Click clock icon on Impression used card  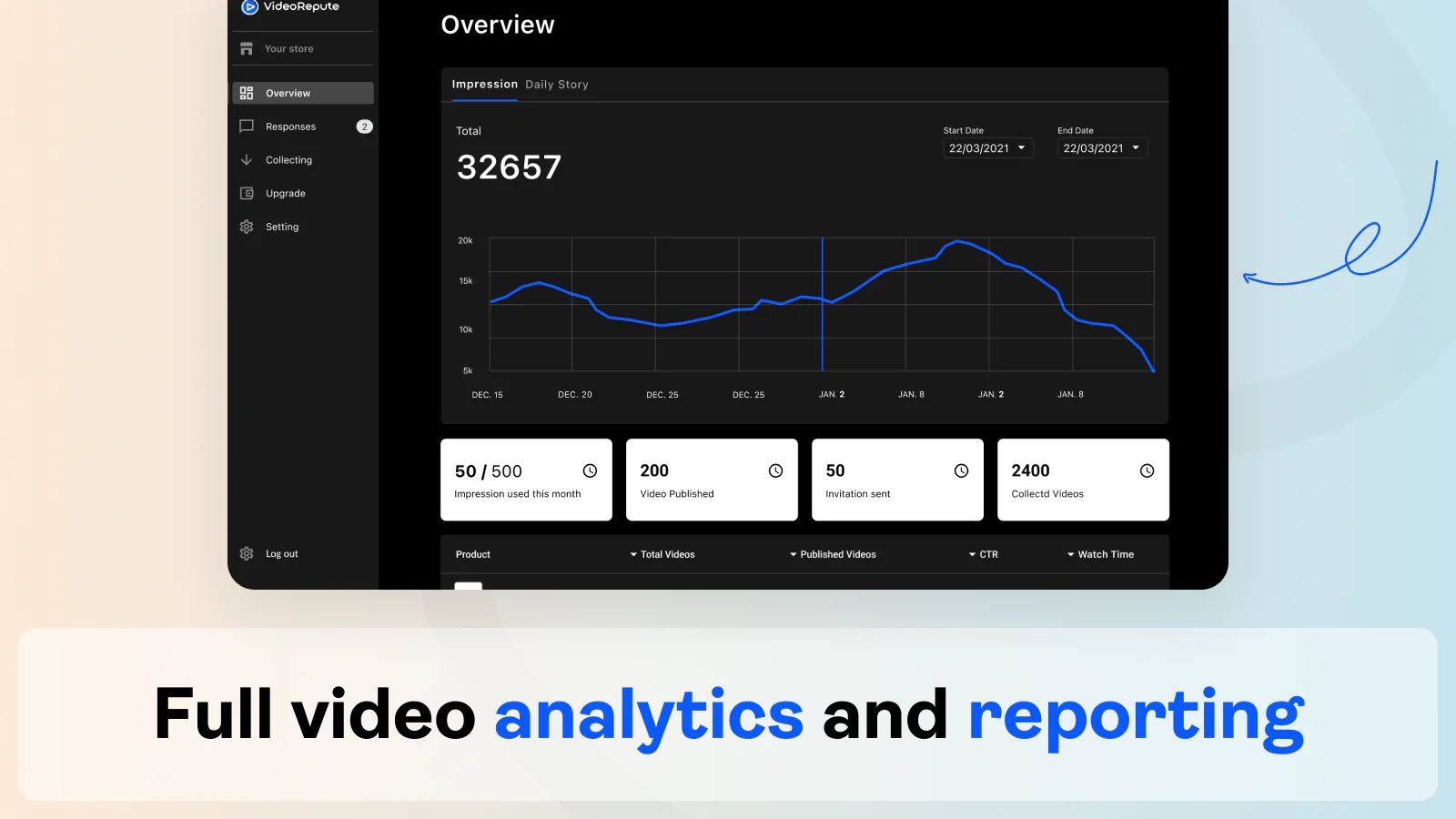point(590,470)
